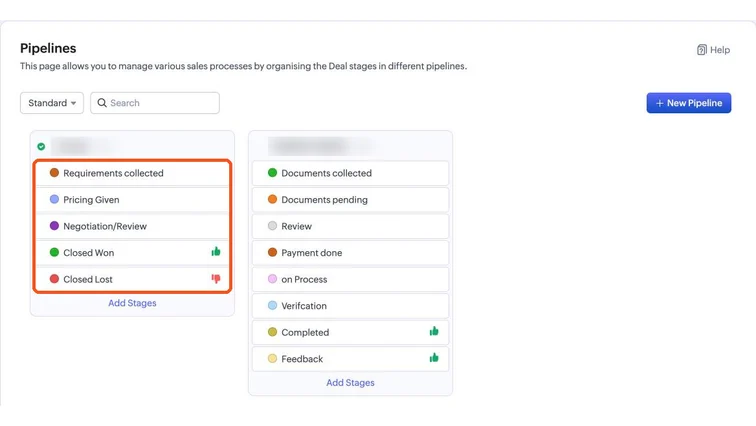Pick the Documents collected green dot

[272, 173]
